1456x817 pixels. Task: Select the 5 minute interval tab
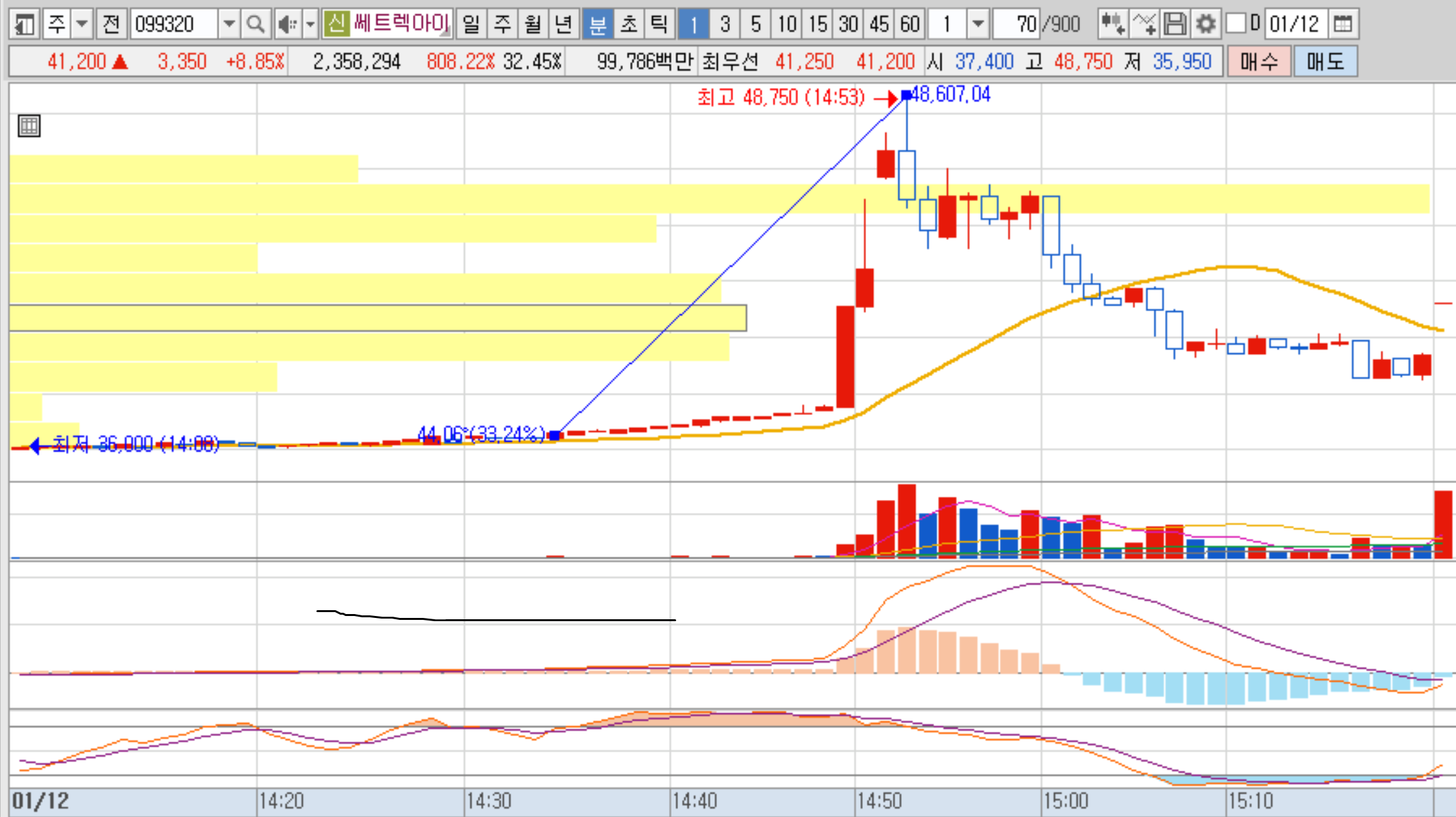(755, 24)
